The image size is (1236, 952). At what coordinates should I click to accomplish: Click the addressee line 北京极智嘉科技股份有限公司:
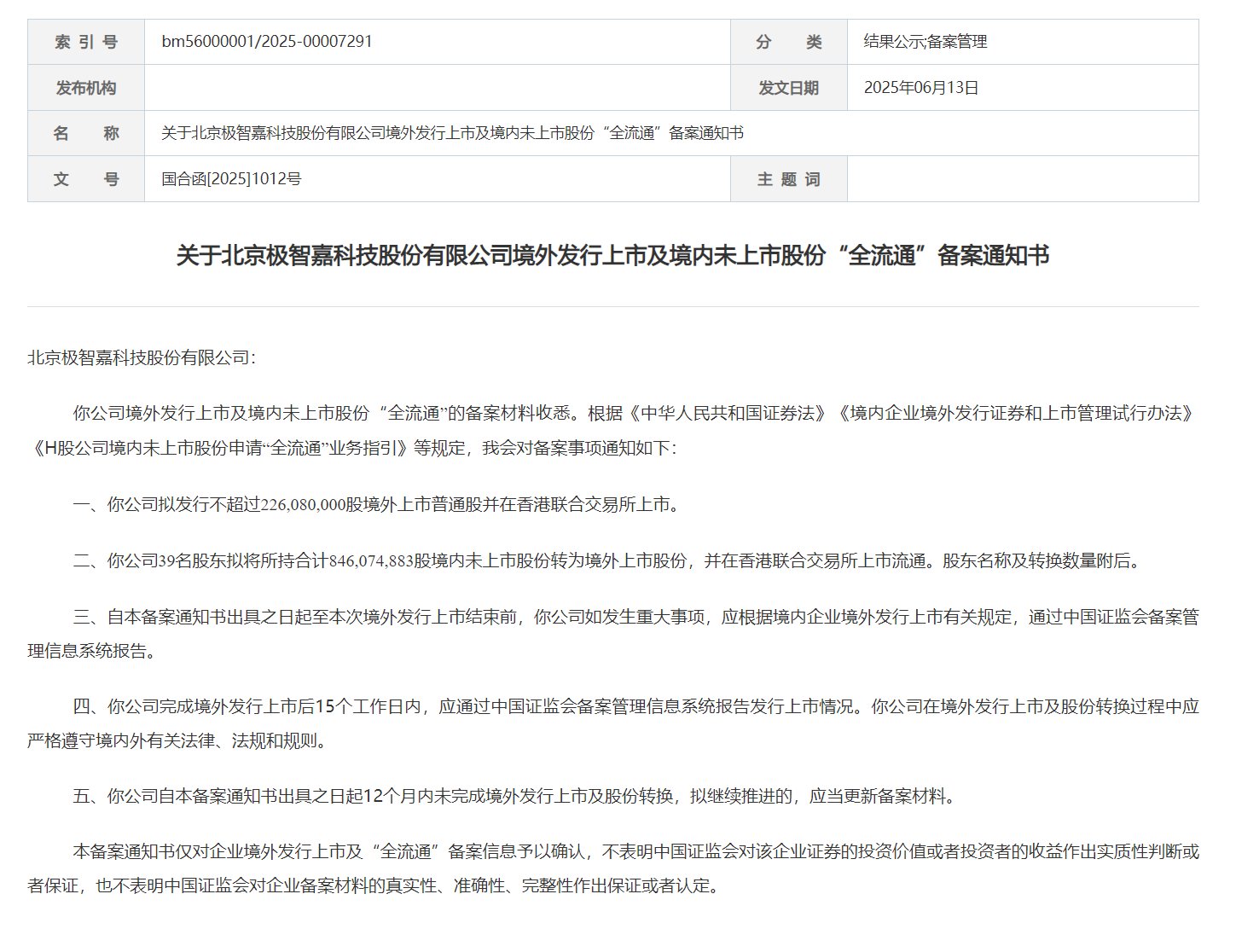(142, 357)
